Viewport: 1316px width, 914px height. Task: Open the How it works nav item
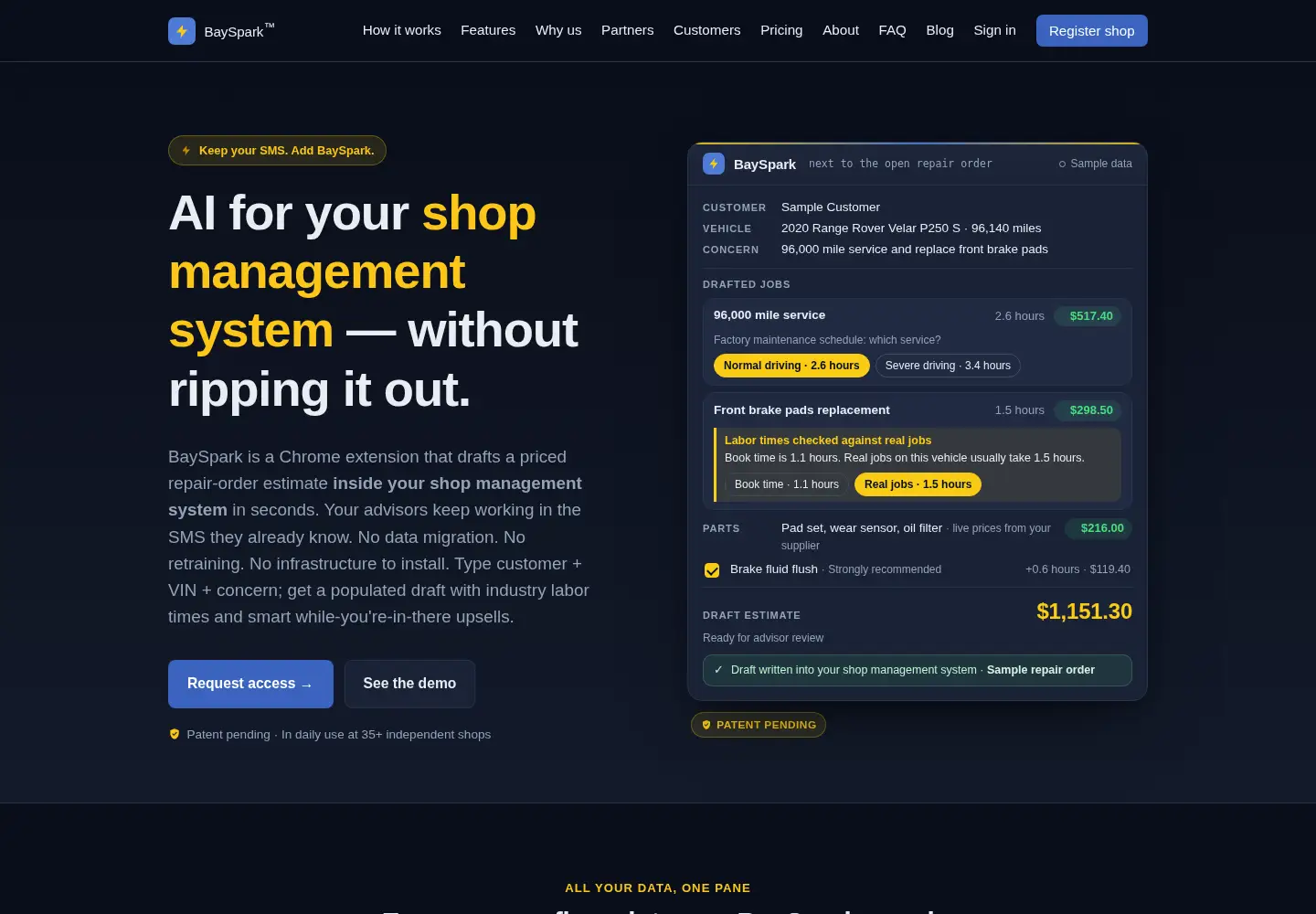pyautogui.click(x=402, y=30)
